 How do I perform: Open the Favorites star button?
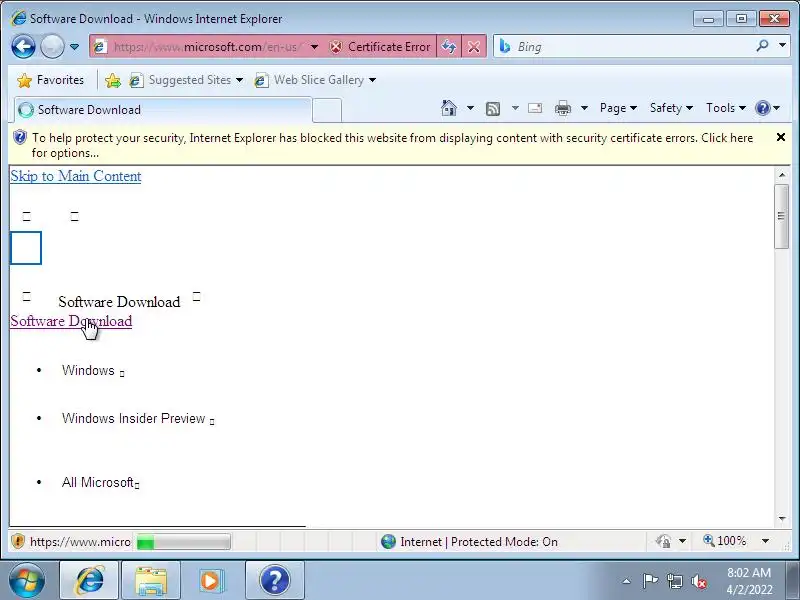tap(50, 80)
